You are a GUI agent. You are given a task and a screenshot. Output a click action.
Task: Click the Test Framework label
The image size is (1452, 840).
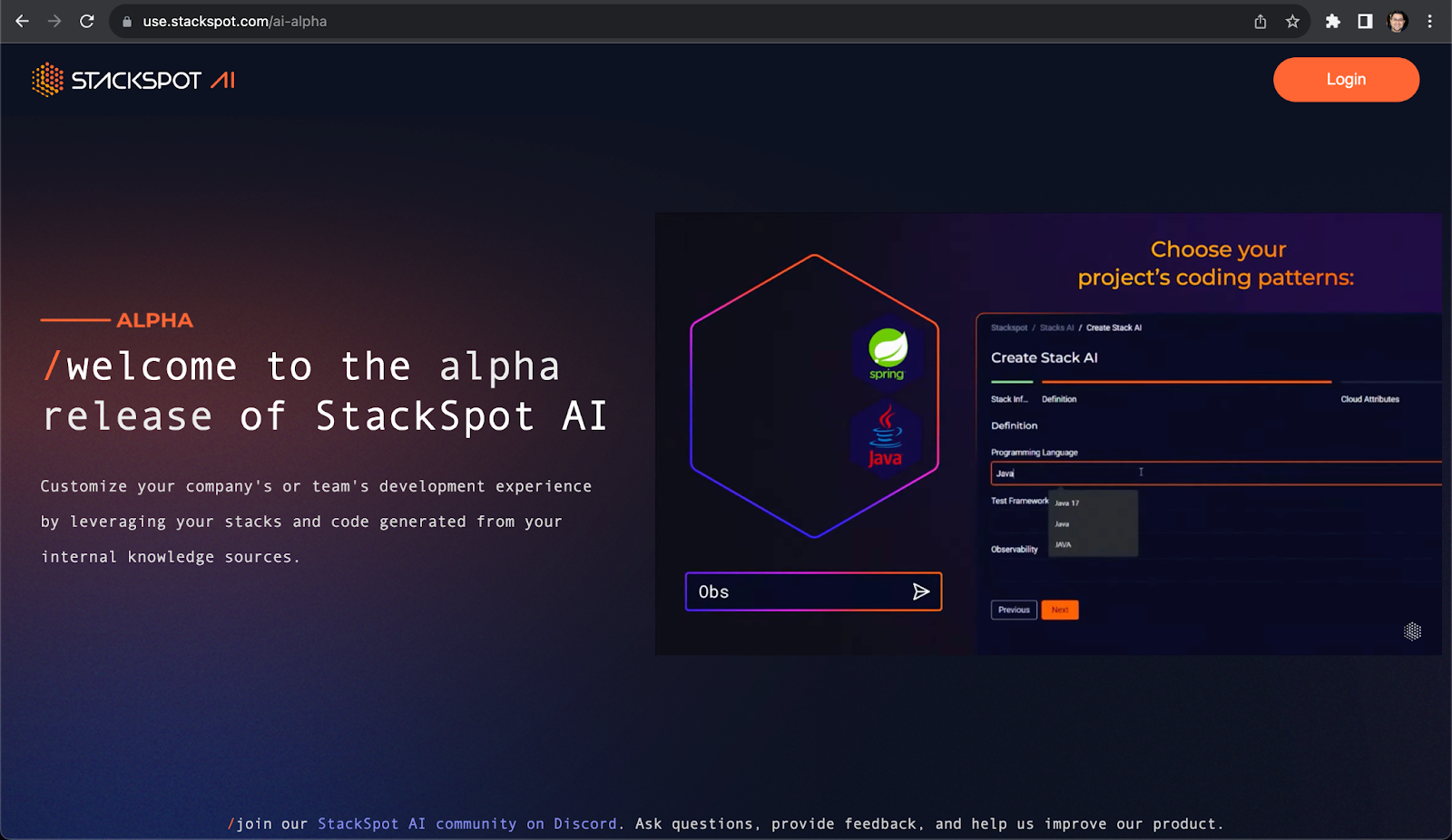click(1019, 501)
